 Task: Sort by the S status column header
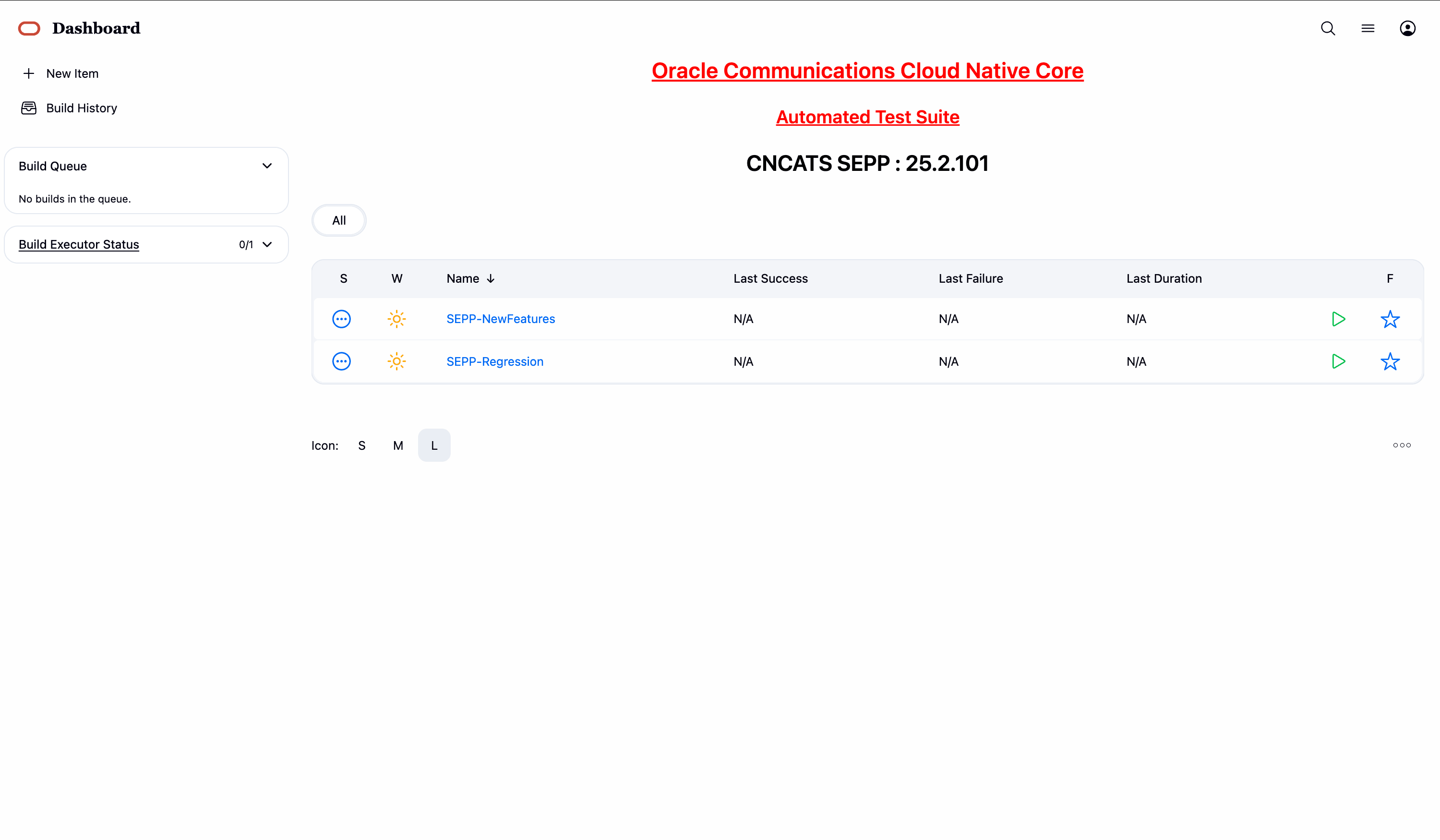coord(343,278)
